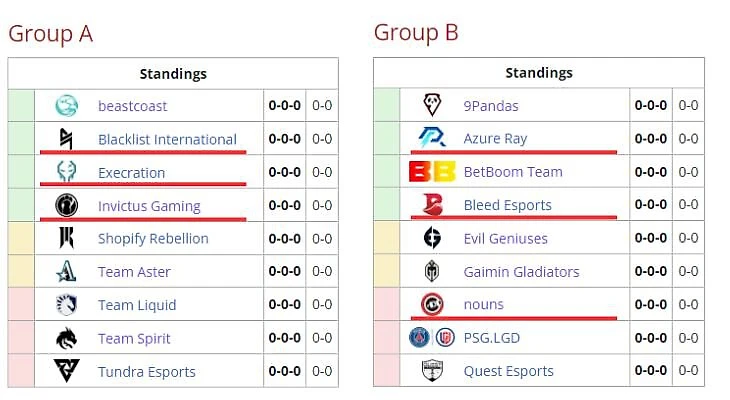The image size is (730, 400).
Task: Open the Execration team link
Action: coord(131,173)
